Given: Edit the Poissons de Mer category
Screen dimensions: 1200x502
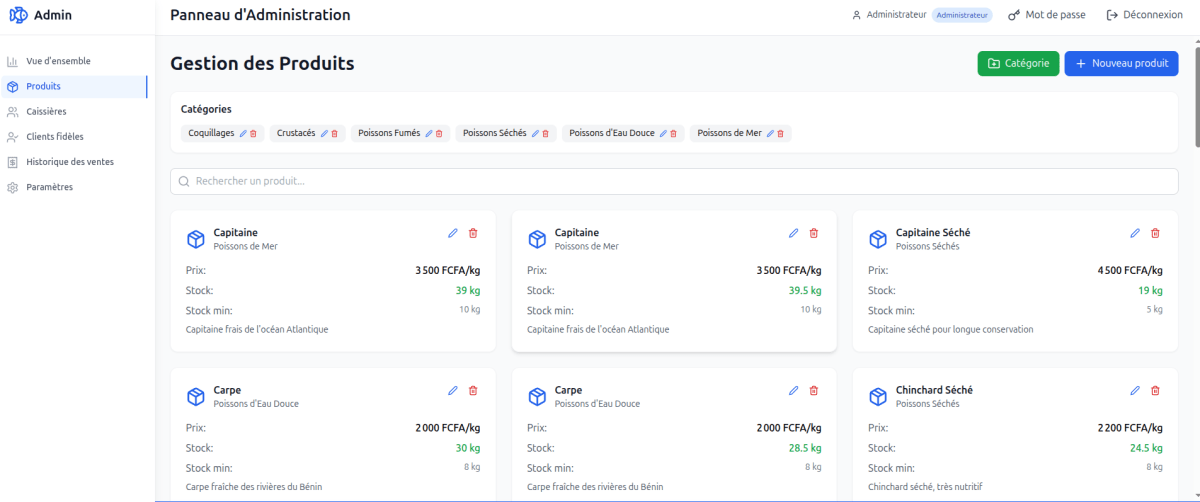Looking at the screenshot, I should click(770, 133).
